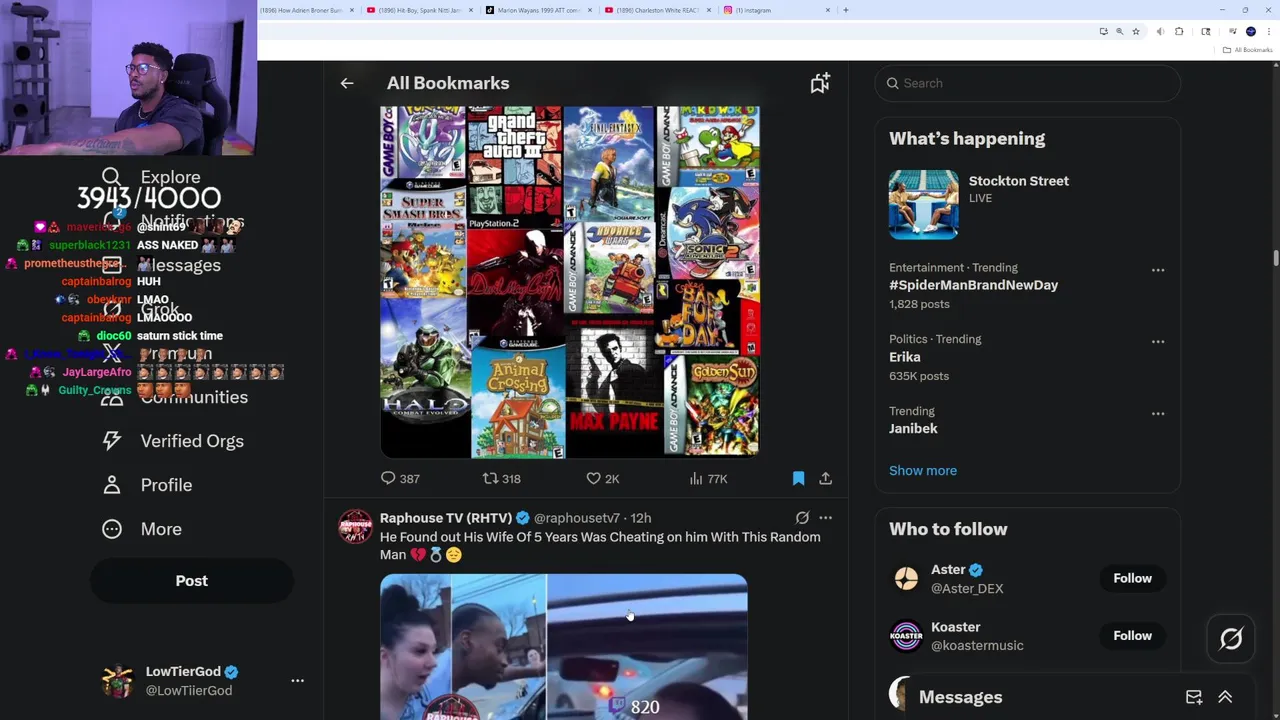The image size is (1280, 720).
Task: Follow the Koaster account
Action: tap(1132, 635)
